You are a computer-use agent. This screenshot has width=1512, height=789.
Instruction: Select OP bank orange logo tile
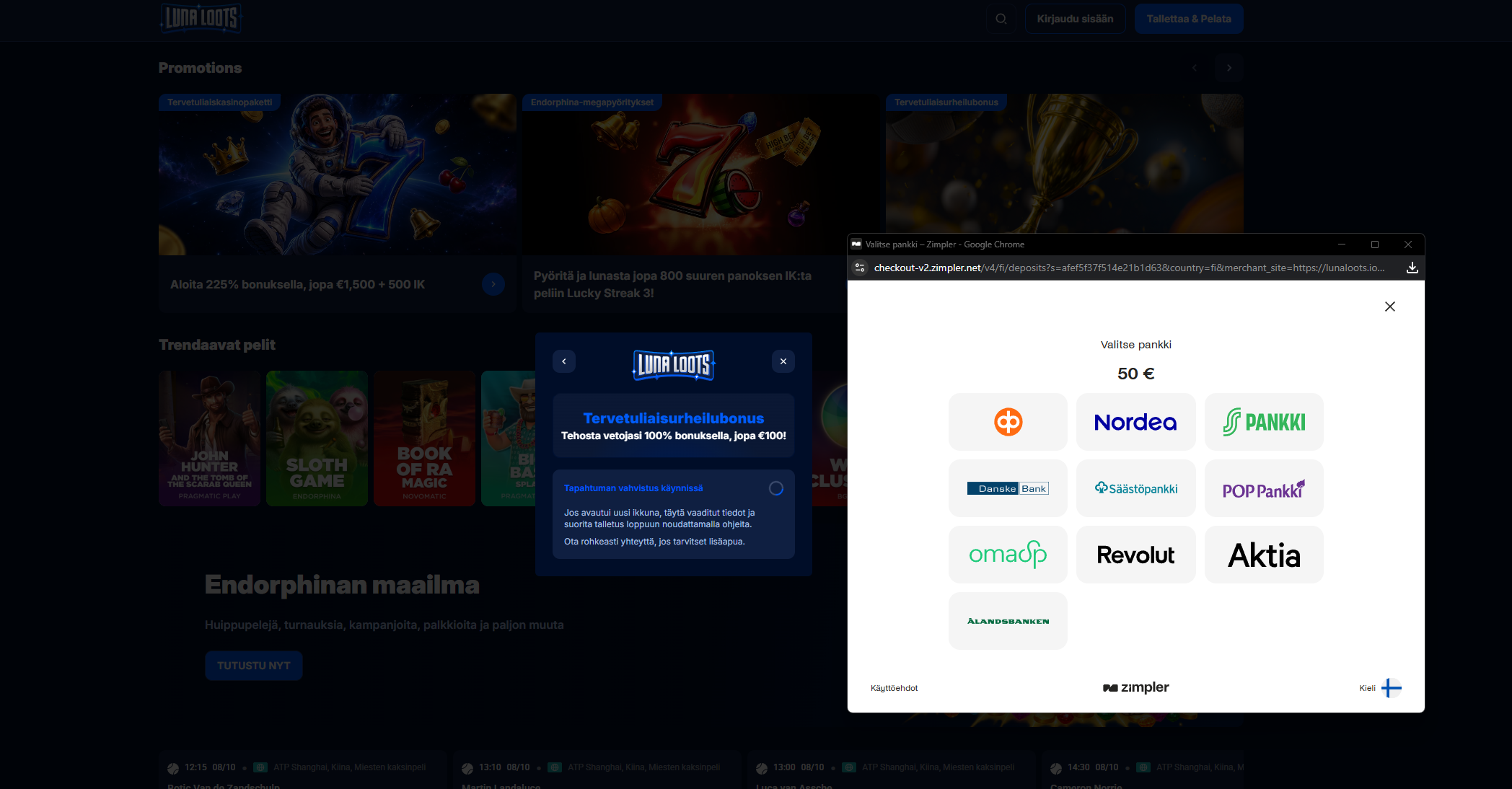1008,422
